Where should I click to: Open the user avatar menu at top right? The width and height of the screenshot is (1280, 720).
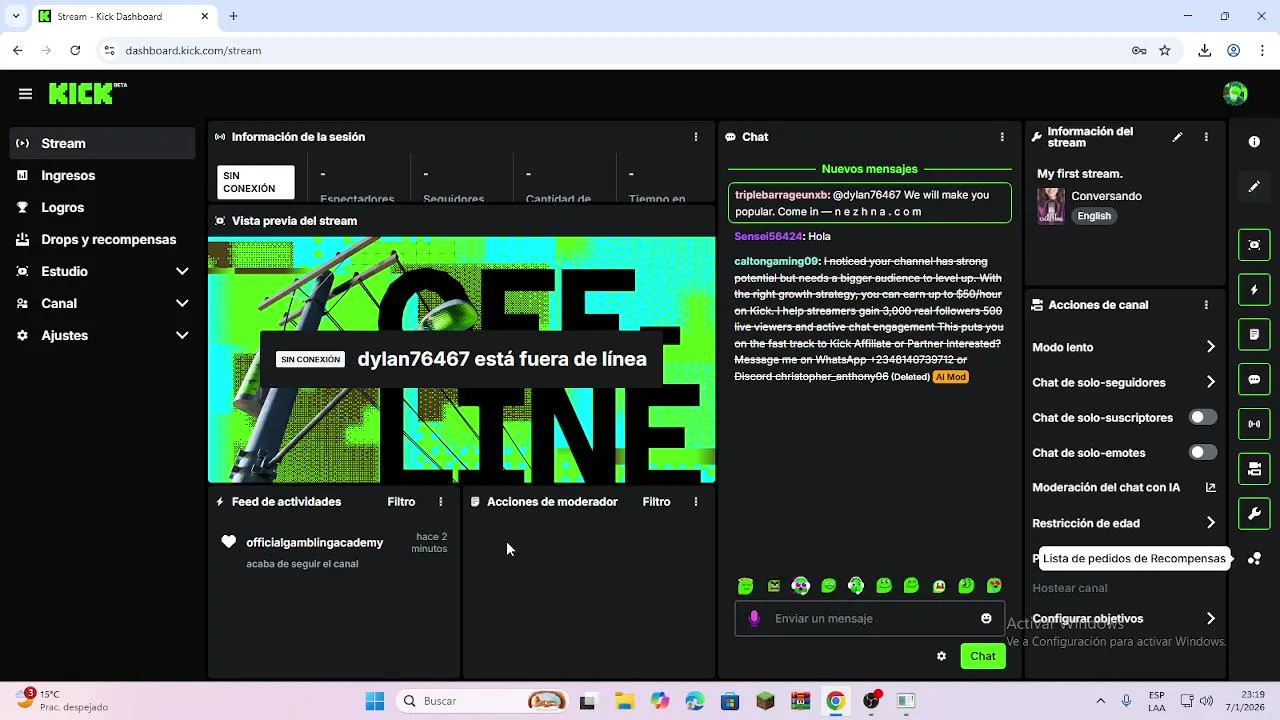[1235, 94]
